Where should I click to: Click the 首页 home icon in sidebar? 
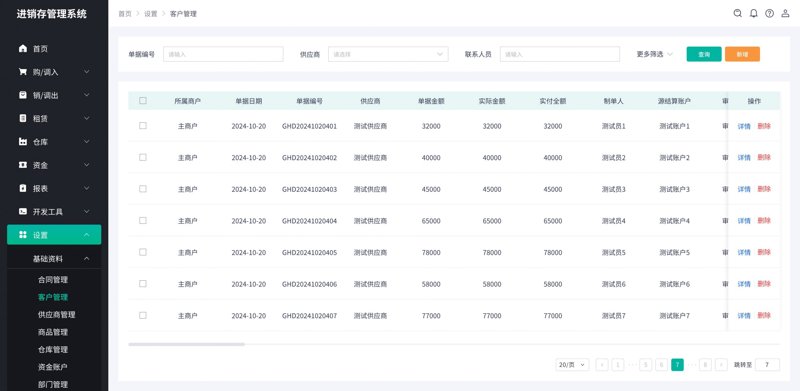click(22, 48)
